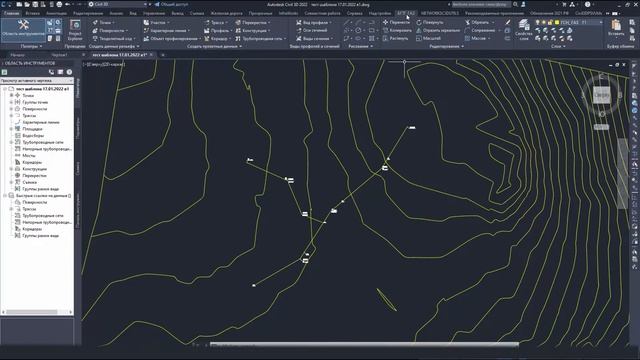Open Объект профилирования grading dropdown
This screenshot has height=360, width=640.
point(172,38)
